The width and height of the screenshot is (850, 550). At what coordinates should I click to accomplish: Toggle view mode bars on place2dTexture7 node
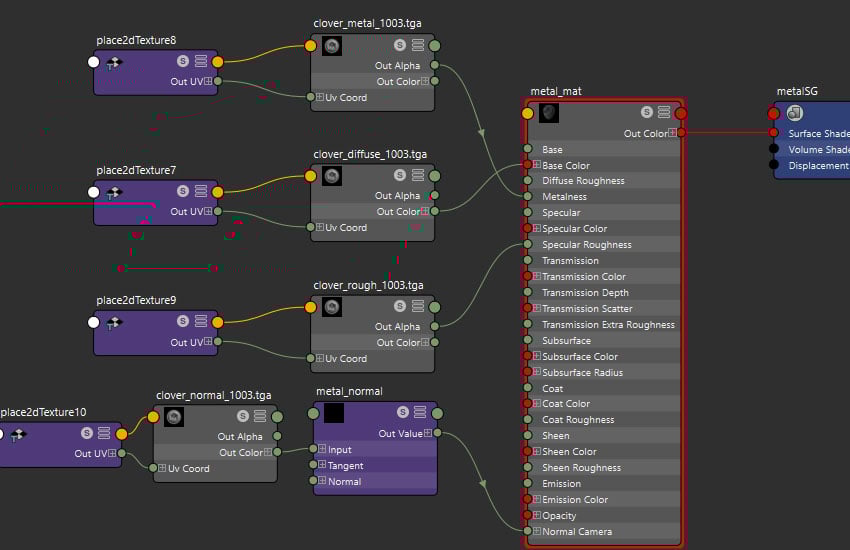click(201, 191)
